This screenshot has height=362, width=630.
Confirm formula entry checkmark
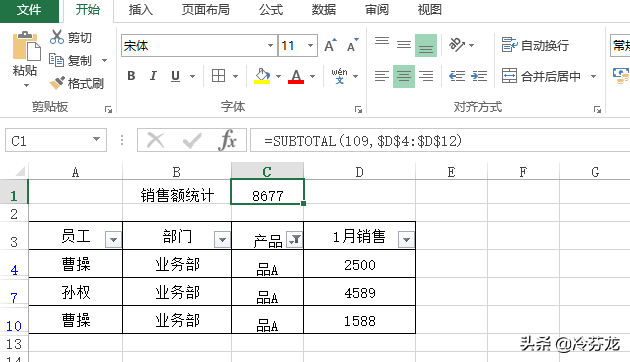[x=192, y=141]
